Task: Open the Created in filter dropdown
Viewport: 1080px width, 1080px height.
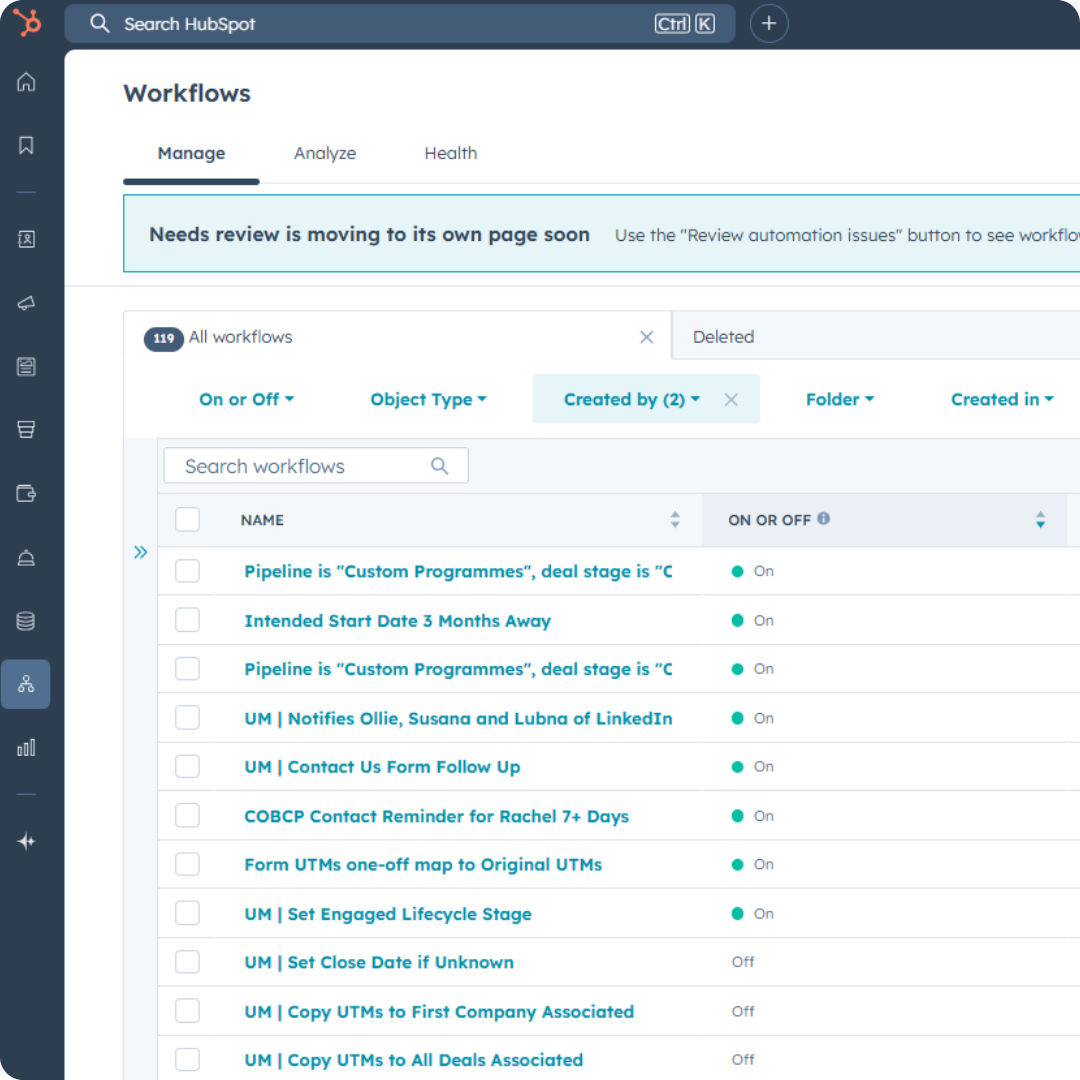Action: (x=1002, y=399)
